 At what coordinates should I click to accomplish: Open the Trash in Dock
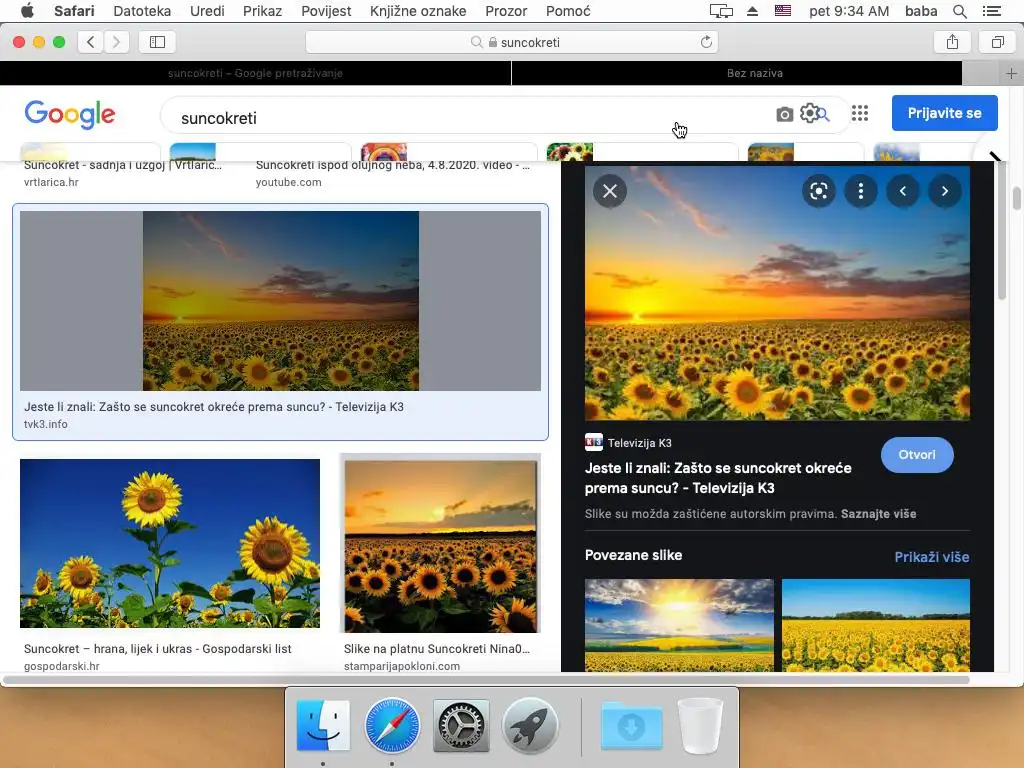700,726
